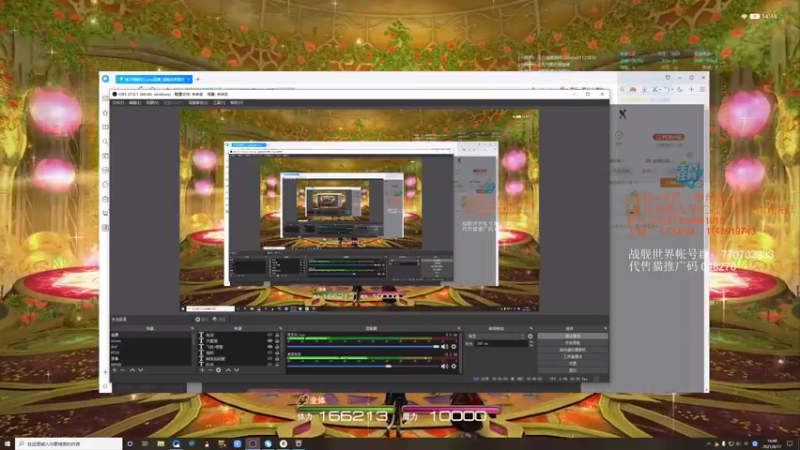Open OBS 视图(V) View menu

point(152,103)
